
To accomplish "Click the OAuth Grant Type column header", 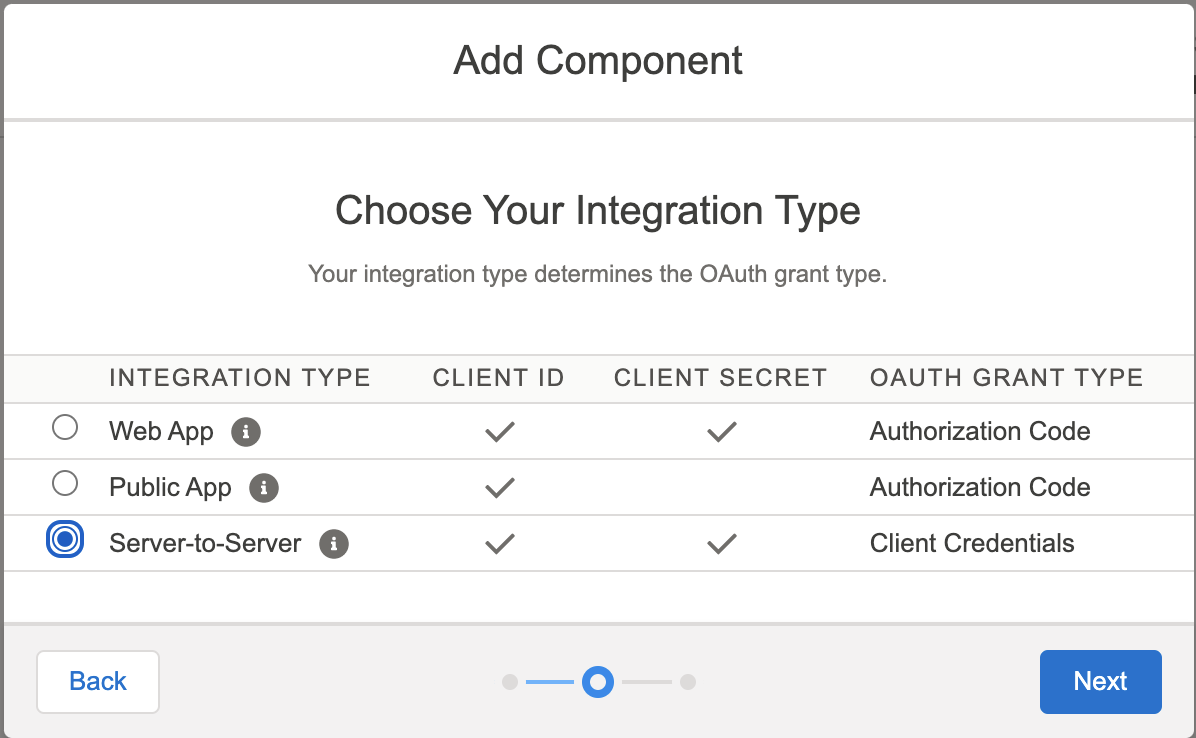I will (x=1006, y=378).
